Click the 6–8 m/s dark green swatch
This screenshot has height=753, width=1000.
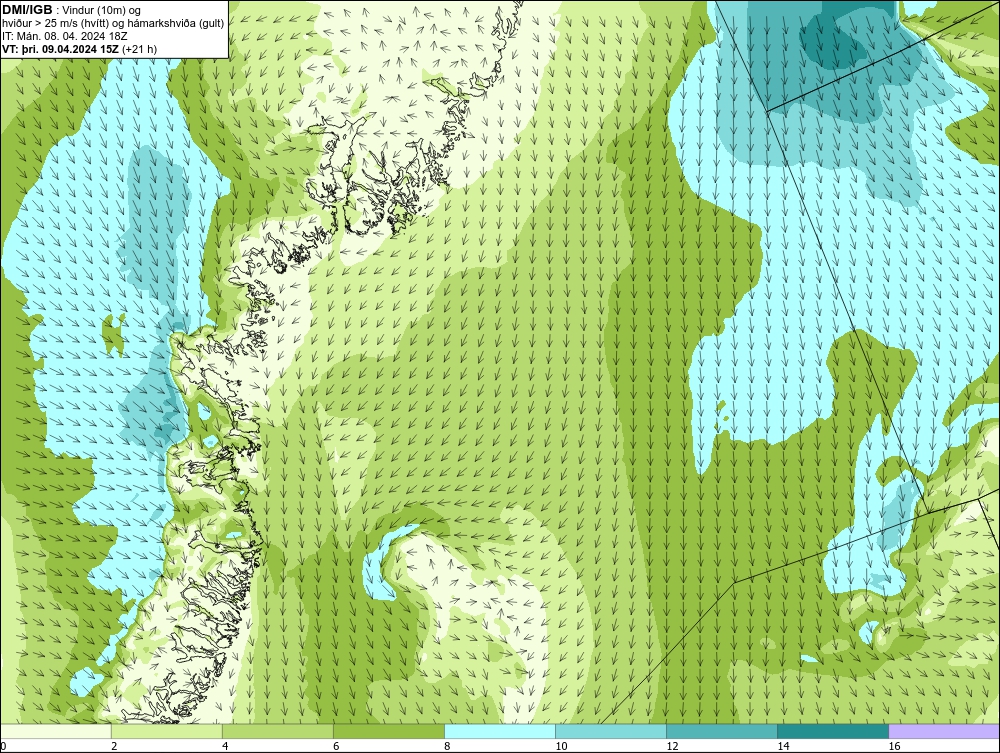coord(389,731)
